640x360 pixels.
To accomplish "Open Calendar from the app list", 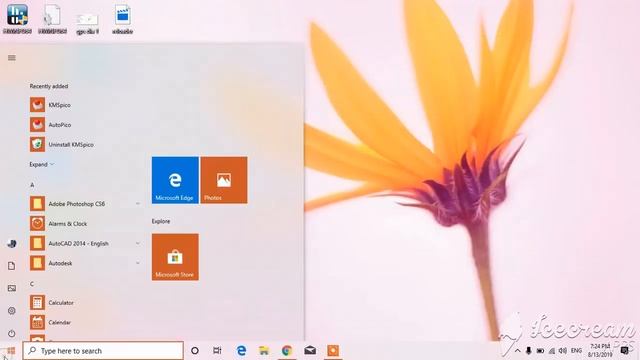I will click(51, 322).
